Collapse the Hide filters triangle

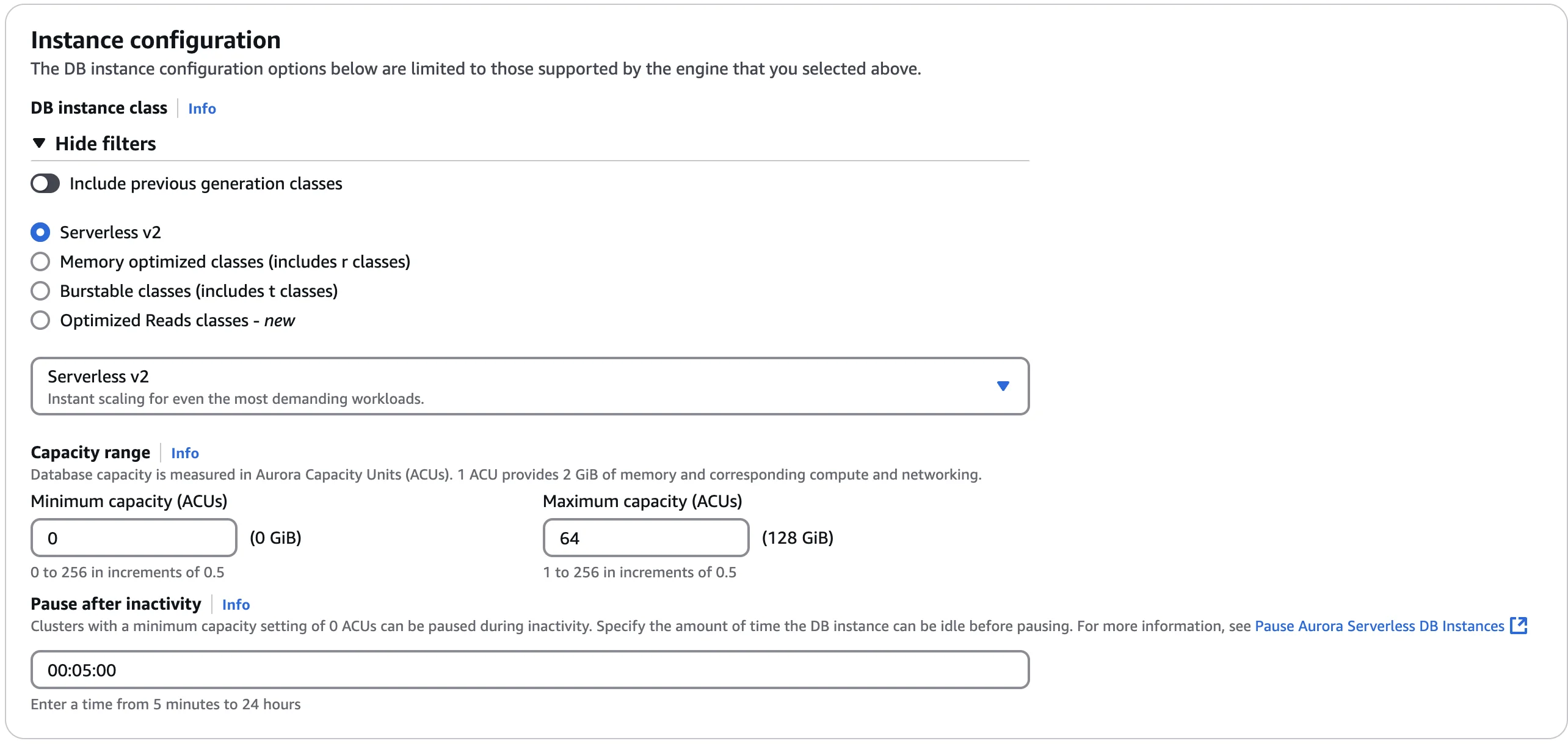(39, 144)
